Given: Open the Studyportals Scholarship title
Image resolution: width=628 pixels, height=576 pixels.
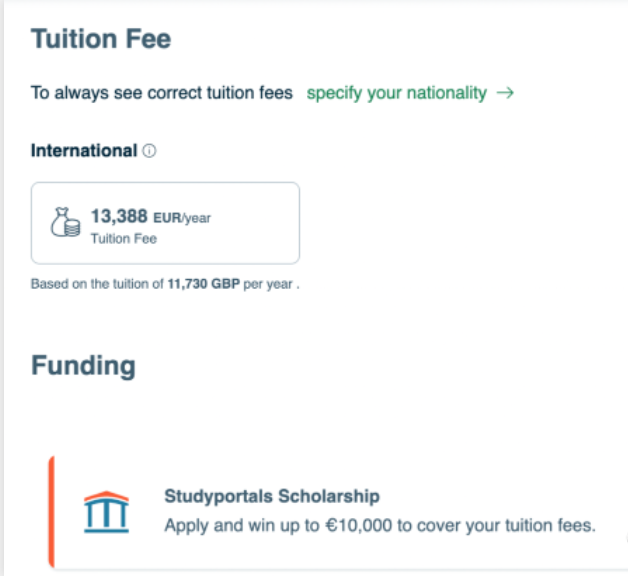Looking at the screenshot, I should point(272,496).
